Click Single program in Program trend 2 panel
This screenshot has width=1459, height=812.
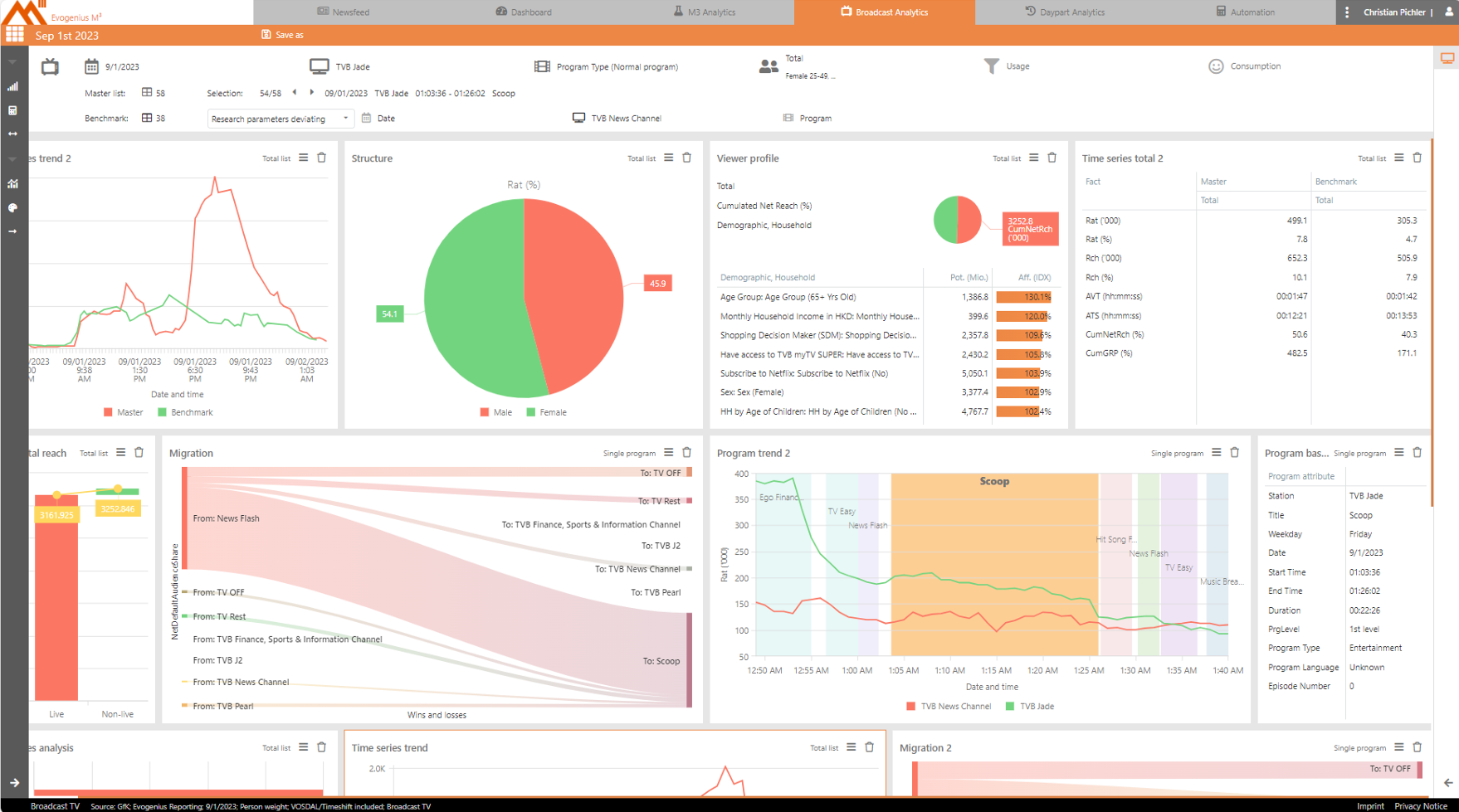pyautogui.click(x=1177, y=453)
